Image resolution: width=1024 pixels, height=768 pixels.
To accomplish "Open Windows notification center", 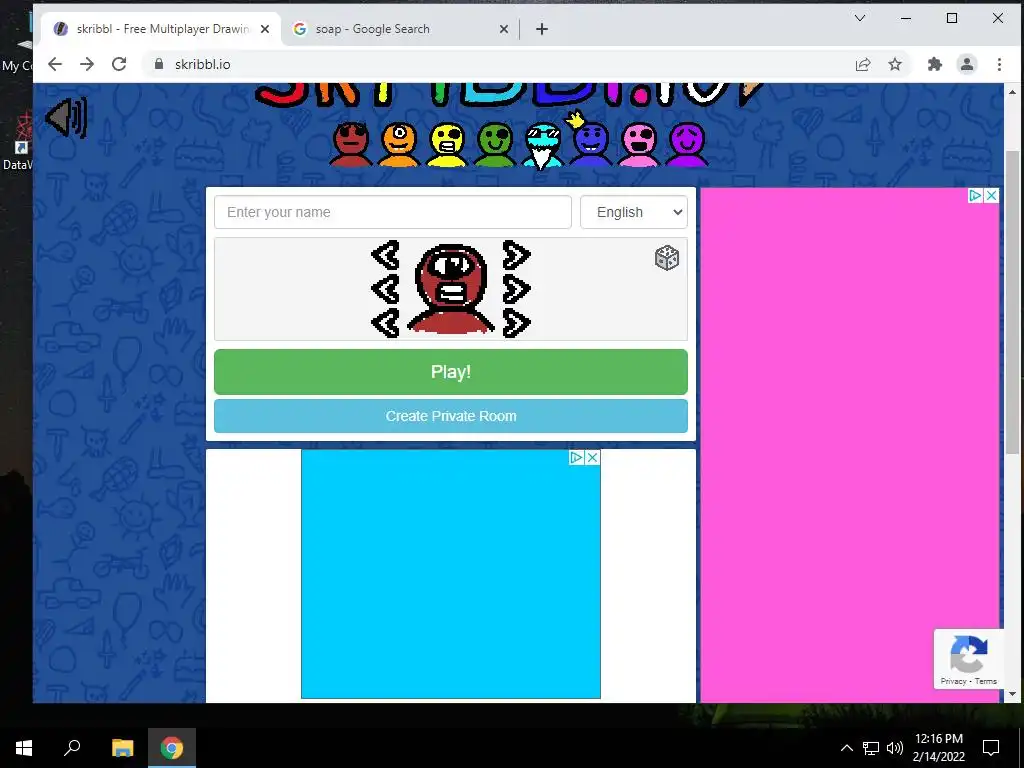I will [991, 748].
